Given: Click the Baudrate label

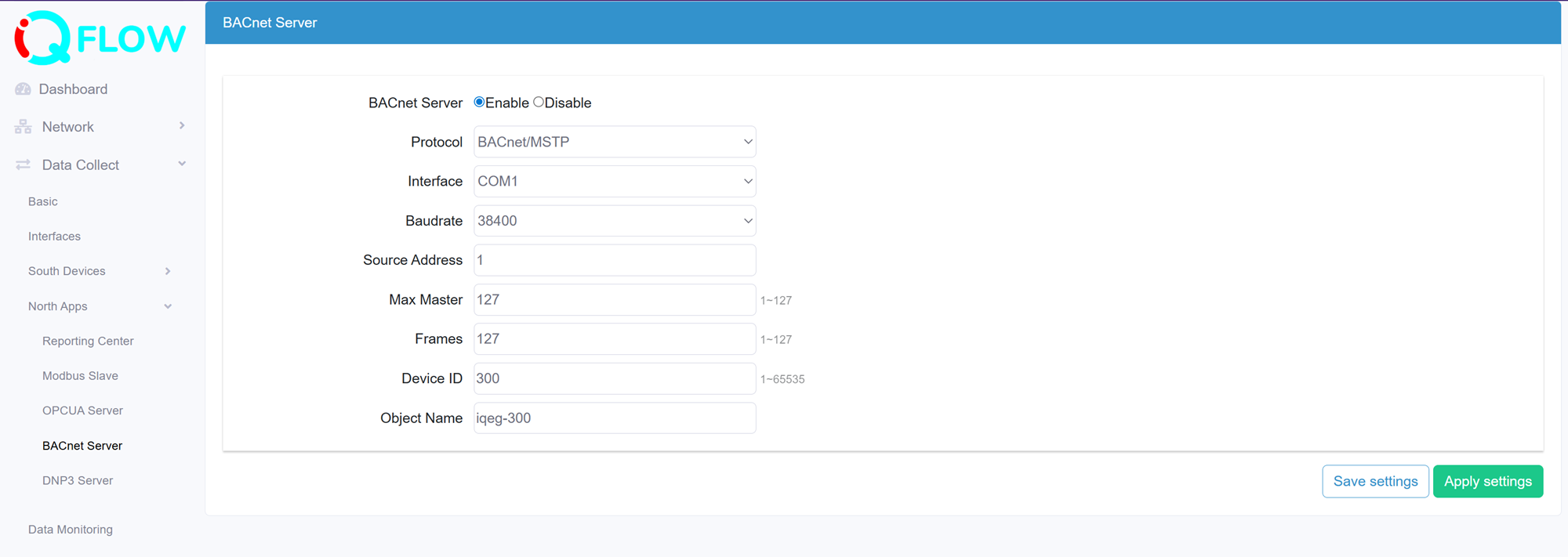Looking at the screenshot, I should [434, 221].
